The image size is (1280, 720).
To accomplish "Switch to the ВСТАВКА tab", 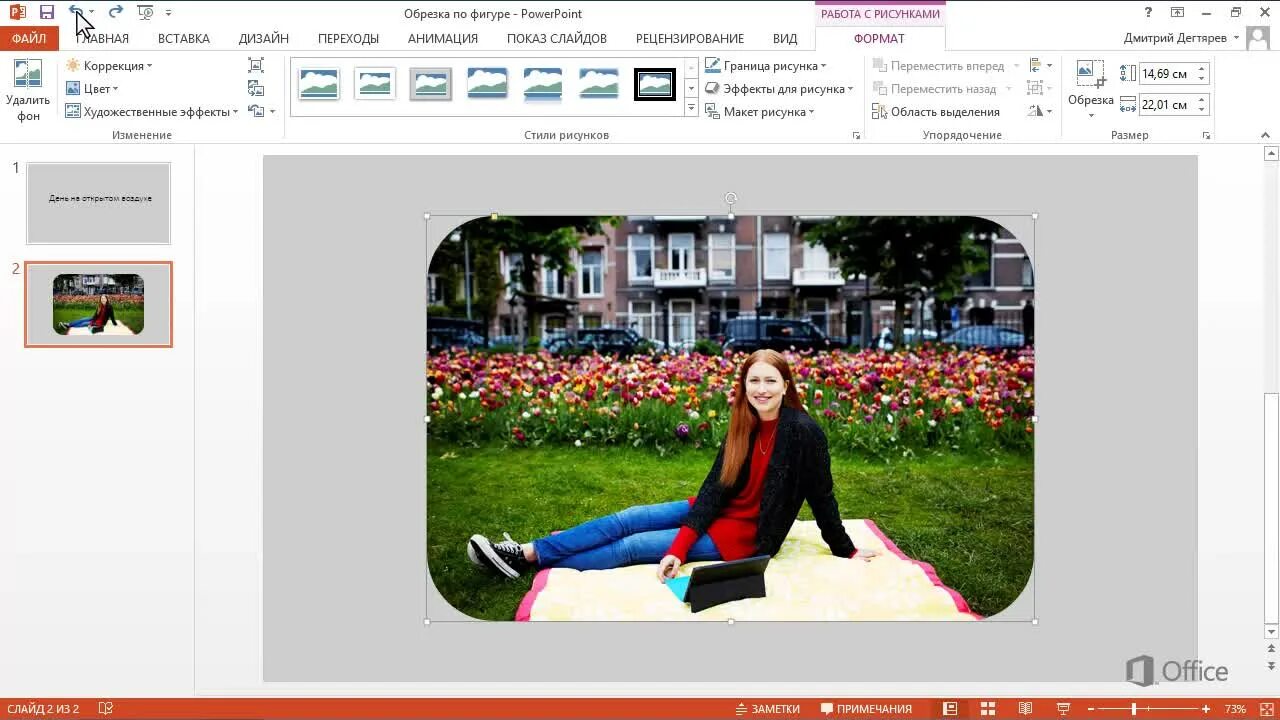I will tap(184, 38).
